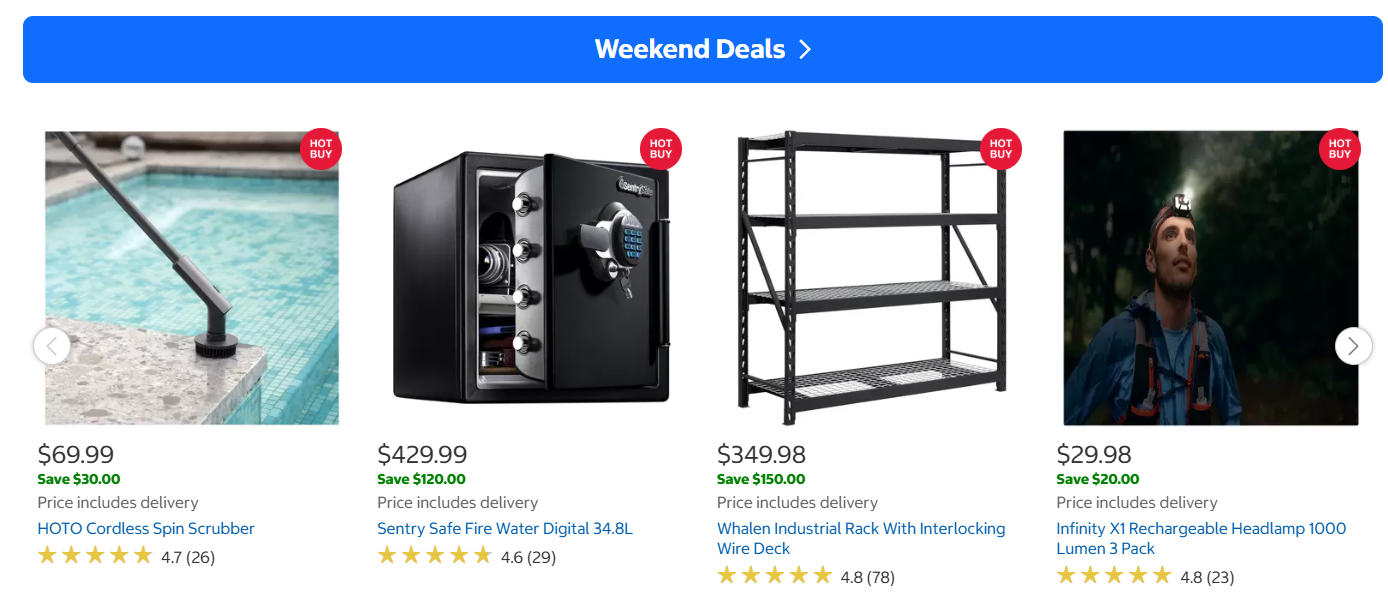Click star rating of Whalen rack
Screen dimensions: 1388x600
point(775,576)
